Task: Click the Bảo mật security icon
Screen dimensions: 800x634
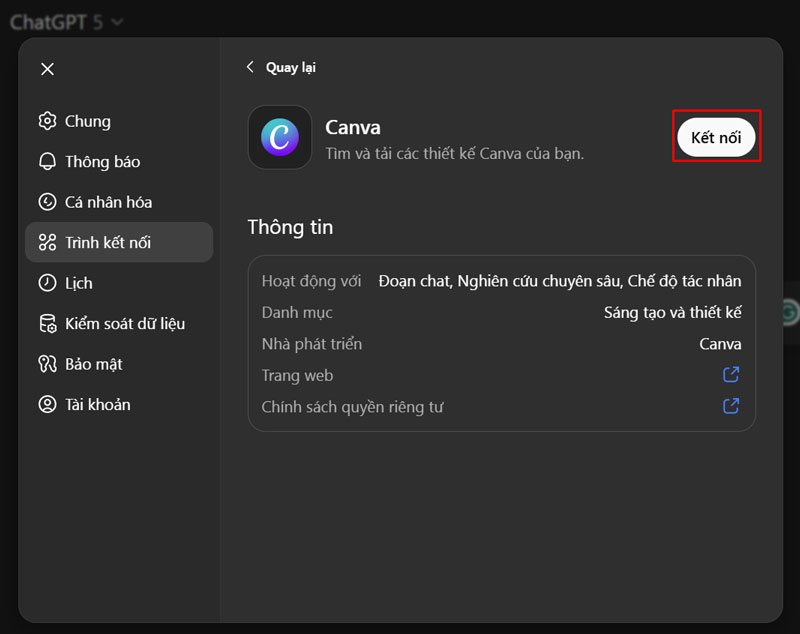Action: click(x=47, y=364)
